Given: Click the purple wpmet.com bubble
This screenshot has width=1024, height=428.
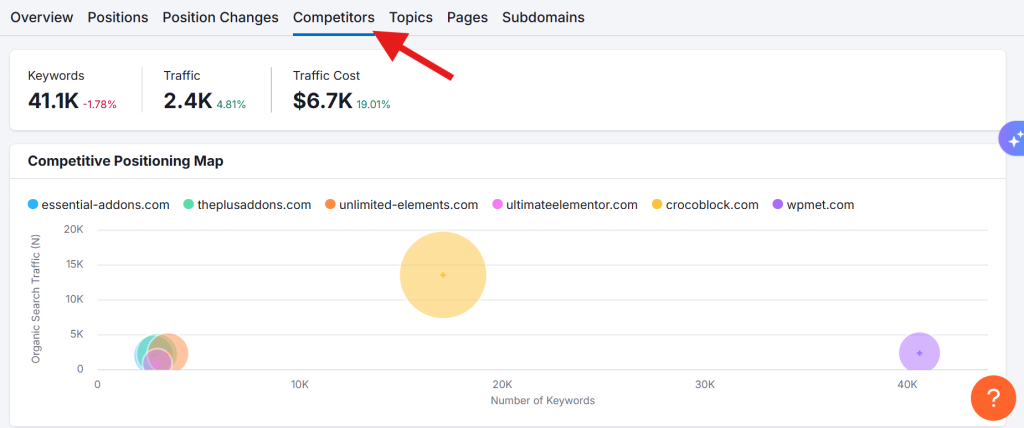Looking at the screenshot, I should 919,352.
